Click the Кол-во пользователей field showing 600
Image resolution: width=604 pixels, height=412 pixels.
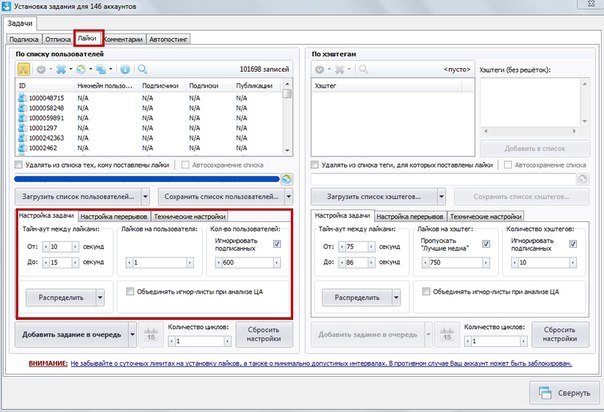click(248, 263)
